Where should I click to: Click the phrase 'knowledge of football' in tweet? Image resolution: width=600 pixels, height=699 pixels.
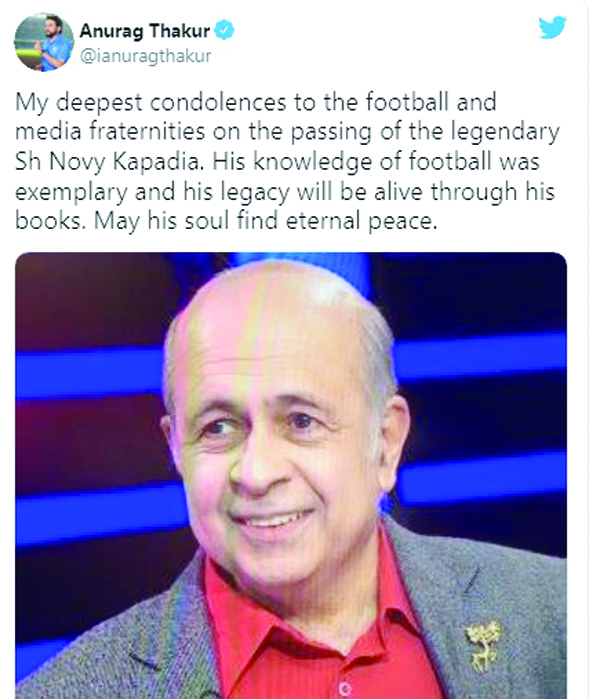372,162
